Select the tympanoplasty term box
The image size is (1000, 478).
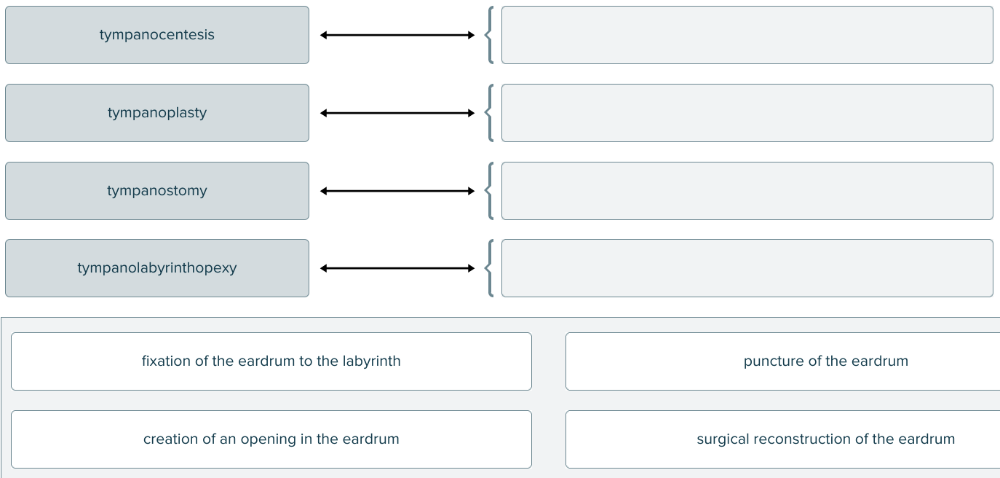[157, 113]
